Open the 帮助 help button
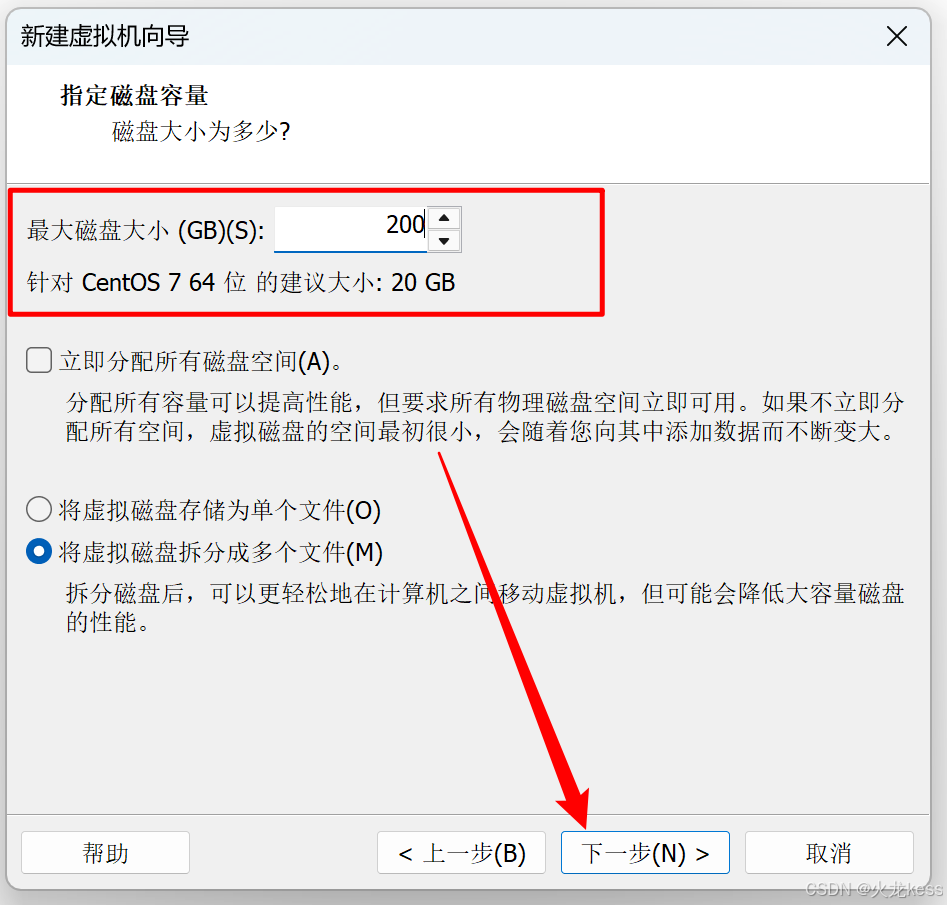 (x=105, y=852)
